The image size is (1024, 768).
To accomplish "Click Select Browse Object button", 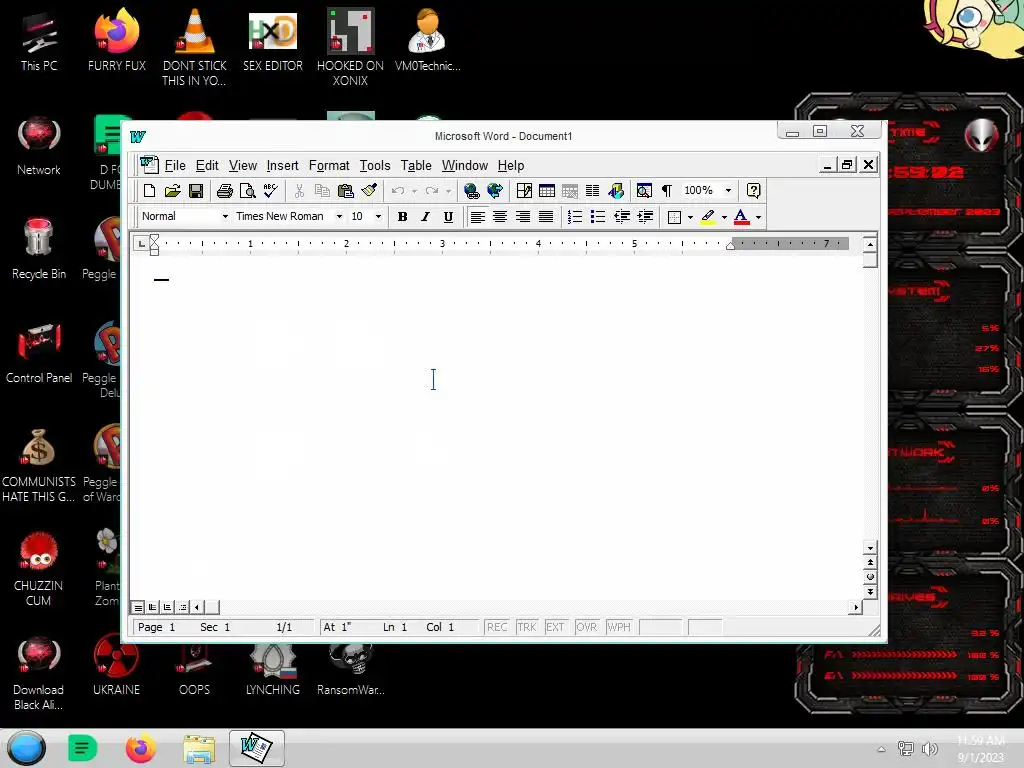I will click(x=870, y=577).
